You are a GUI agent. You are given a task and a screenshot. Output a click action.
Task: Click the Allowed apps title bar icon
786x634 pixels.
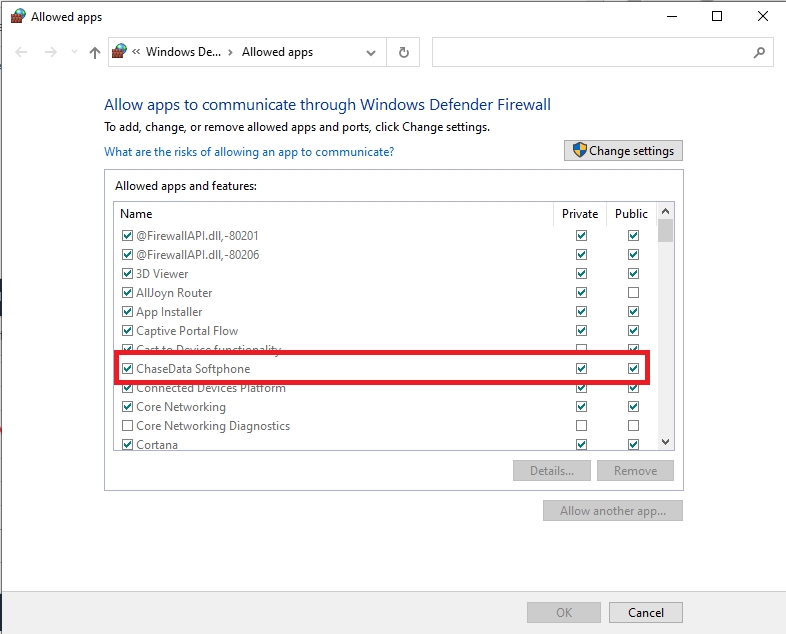19,16
